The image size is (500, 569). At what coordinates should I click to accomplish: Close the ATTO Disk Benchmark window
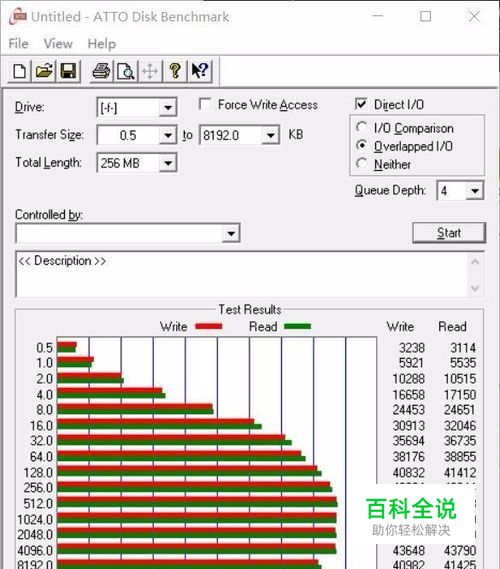474,16
